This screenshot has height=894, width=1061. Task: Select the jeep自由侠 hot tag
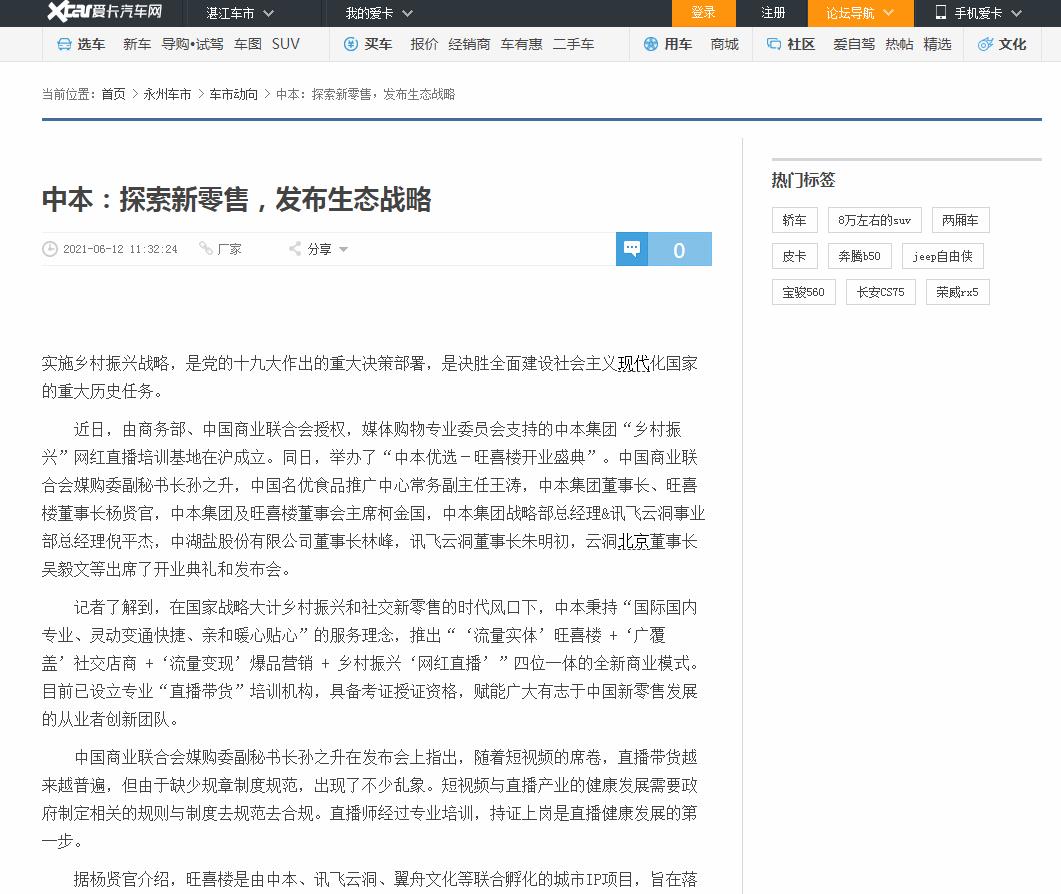point(942,256)
